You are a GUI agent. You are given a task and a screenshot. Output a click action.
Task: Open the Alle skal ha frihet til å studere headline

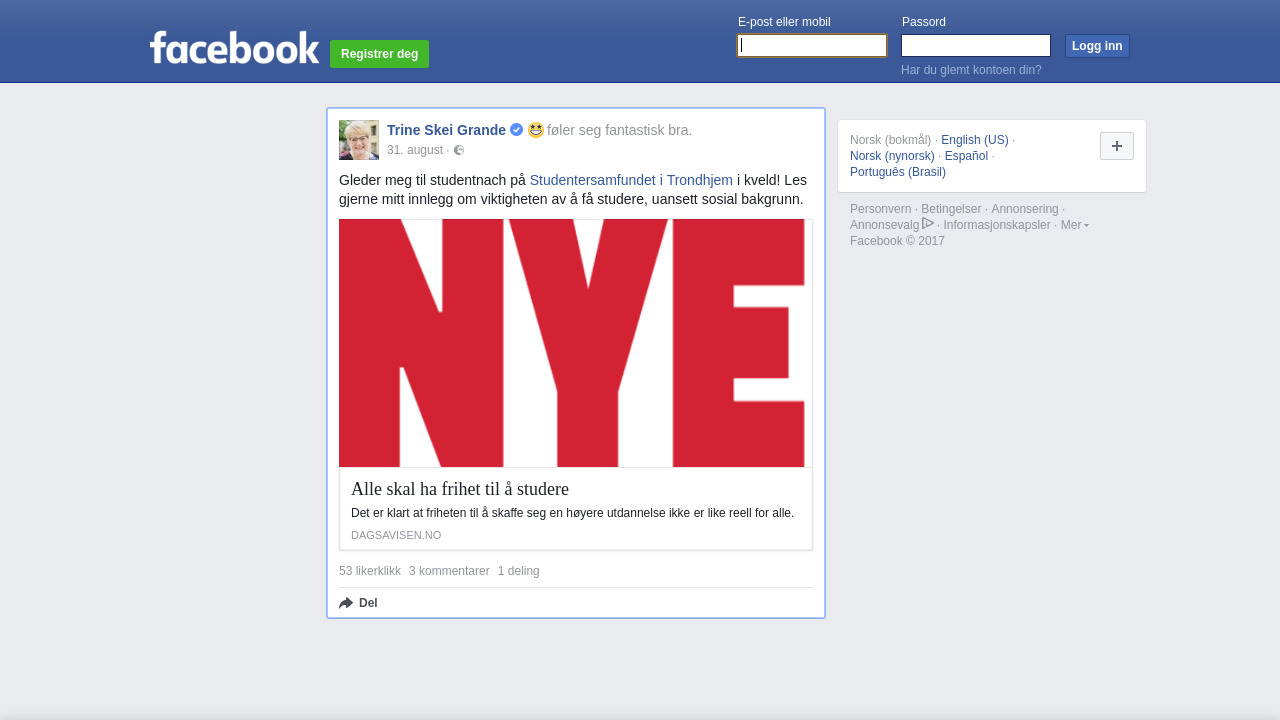coord(460,489)
